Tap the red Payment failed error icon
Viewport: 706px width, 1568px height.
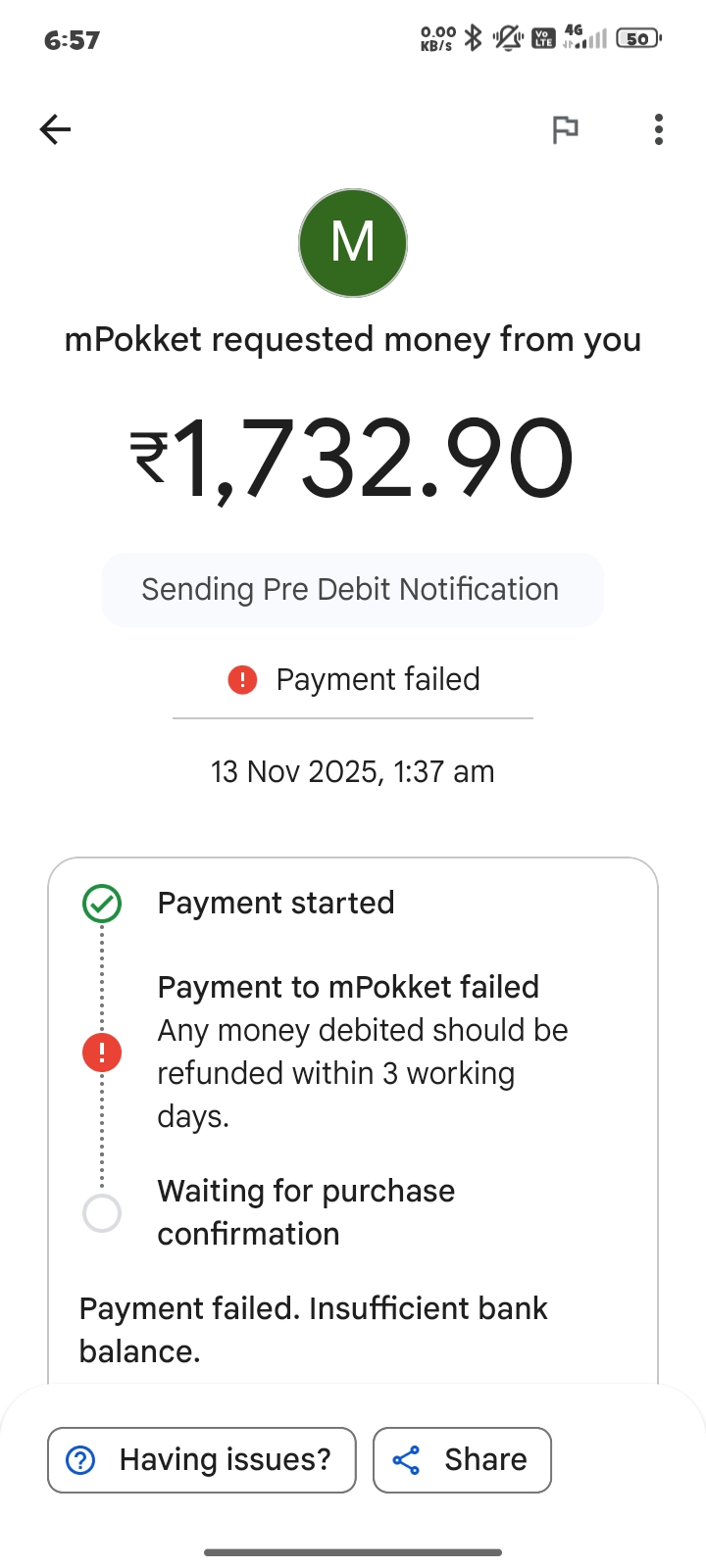tap(242, 680)
